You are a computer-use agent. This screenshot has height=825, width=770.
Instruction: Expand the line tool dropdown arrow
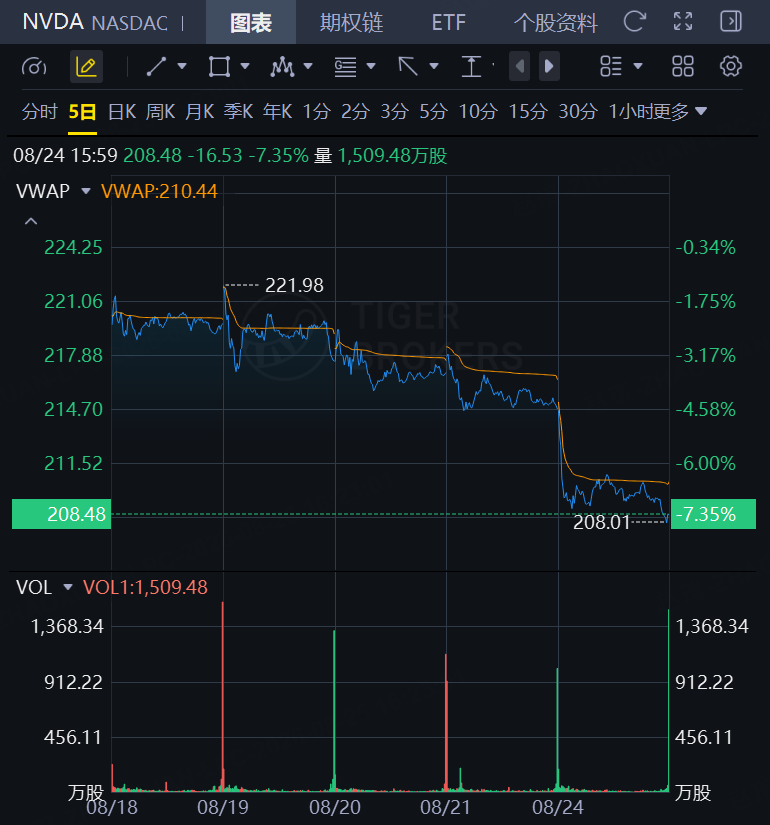coord(182,66)
